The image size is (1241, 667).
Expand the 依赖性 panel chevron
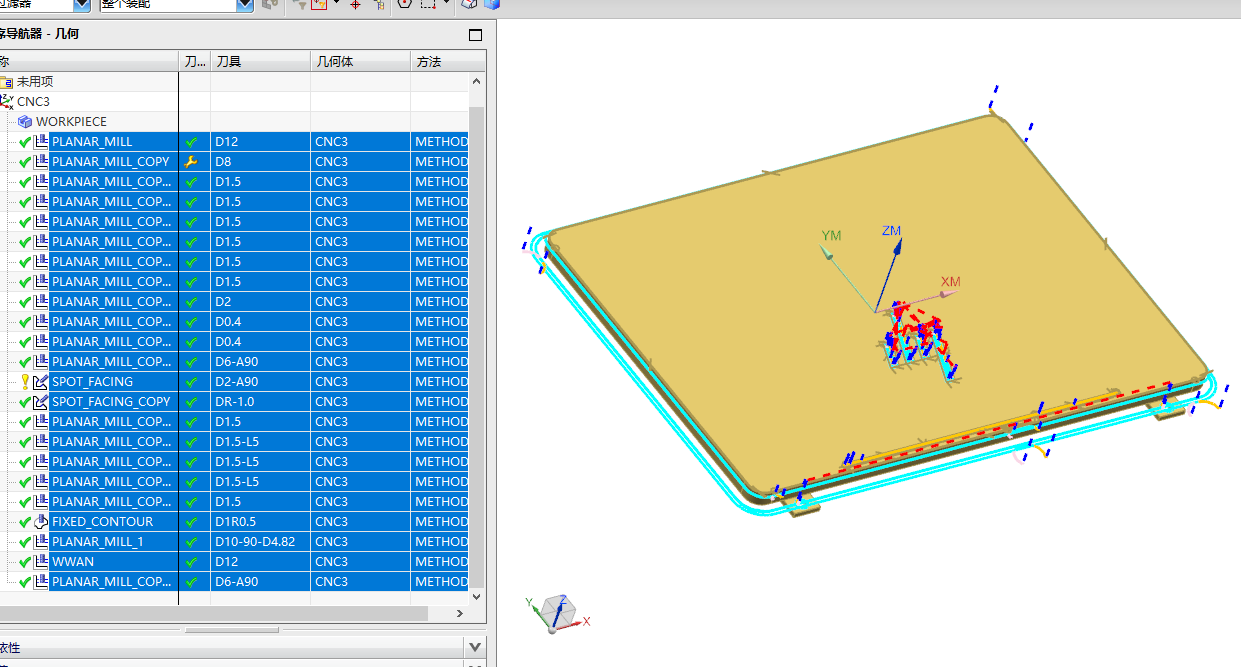[x=475, y=647]
